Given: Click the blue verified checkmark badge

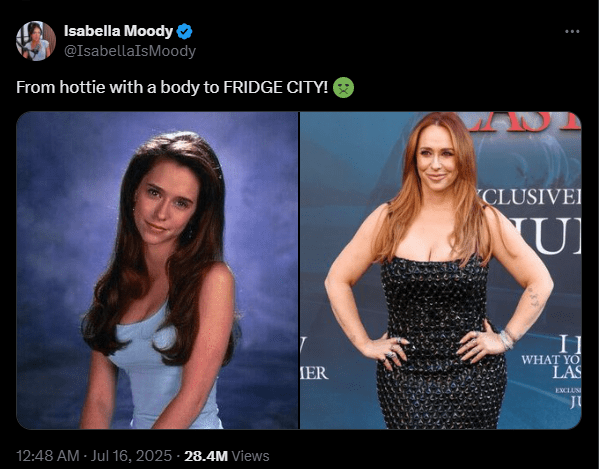Looking at the screenshot, I should [x=184, y=31].
